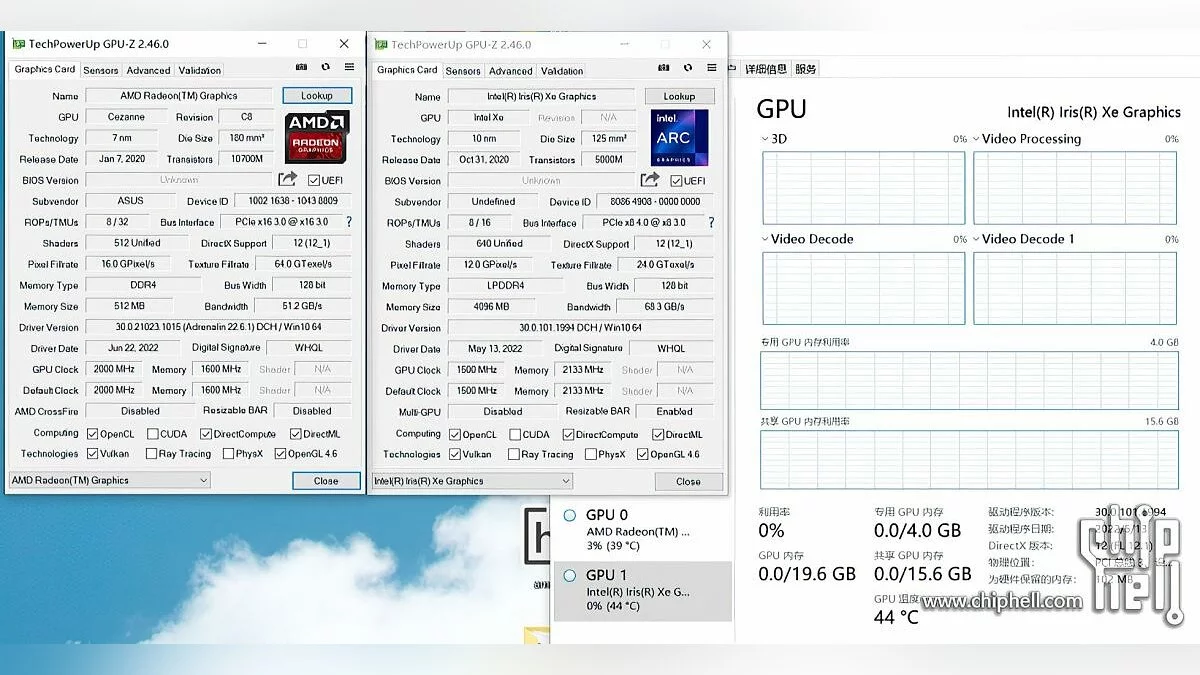Viewport: 1200px width, 675px height.
Task: Click the Bus Interface question mark for Intel GPU
Action: pos(711,223)
